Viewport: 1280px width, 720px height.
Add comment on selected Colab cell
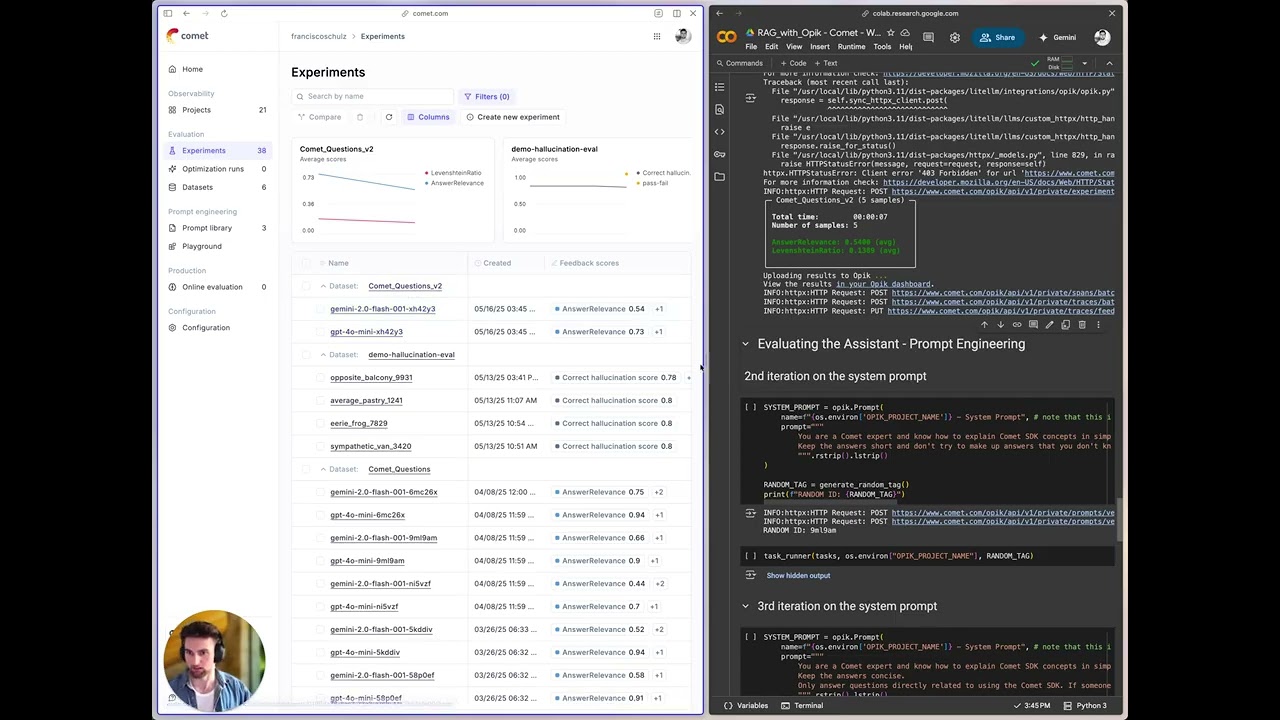1033,325
